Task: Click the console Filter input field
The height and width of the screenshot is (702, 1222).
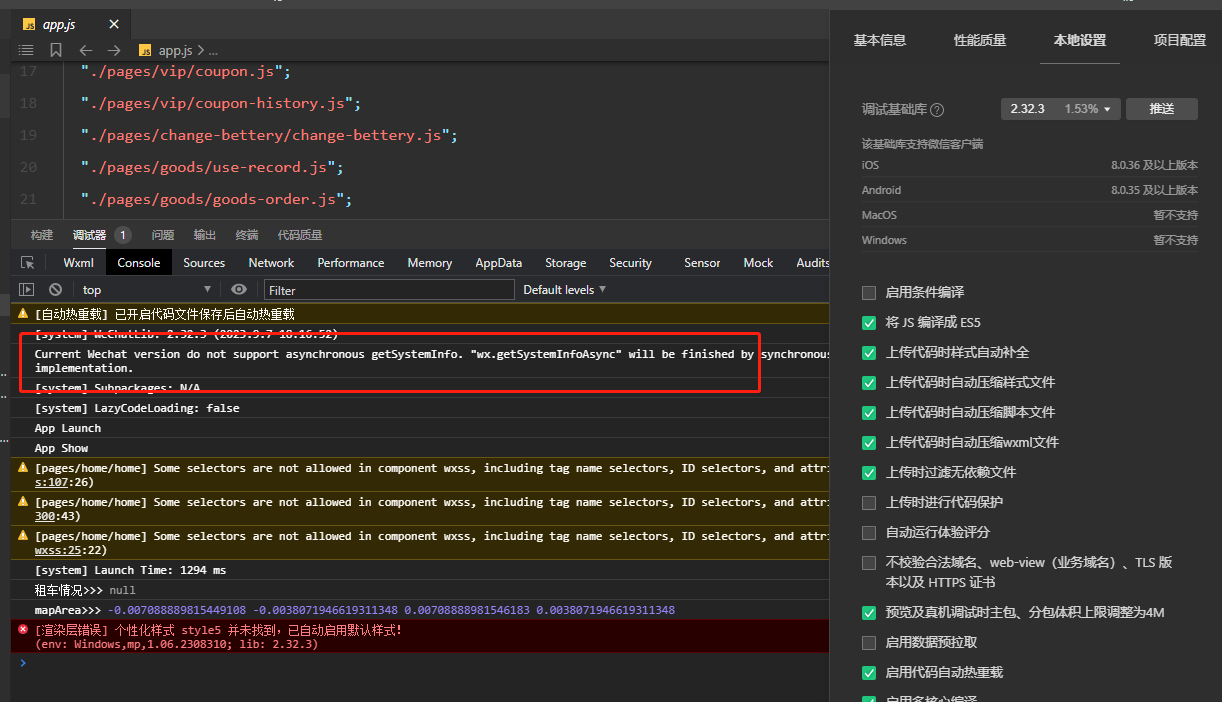Action: [x=389, y=290]
